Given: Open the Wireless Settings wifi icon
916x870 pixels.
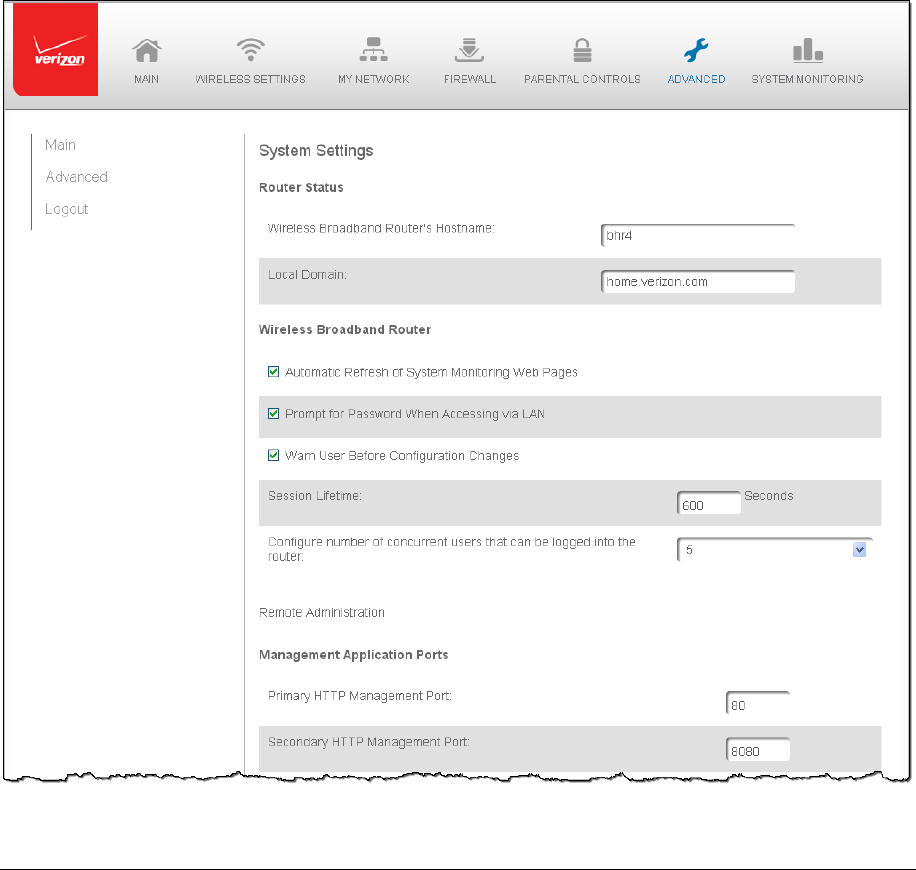Looking at the screenshot, I should (251, 50).
